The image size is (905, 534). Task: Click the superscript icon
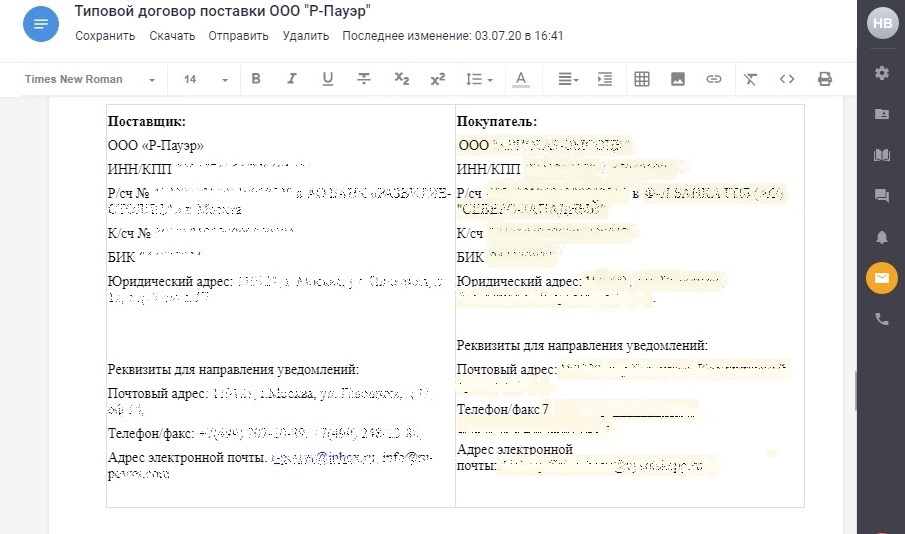pyautogui.click(x=437, y=79)
